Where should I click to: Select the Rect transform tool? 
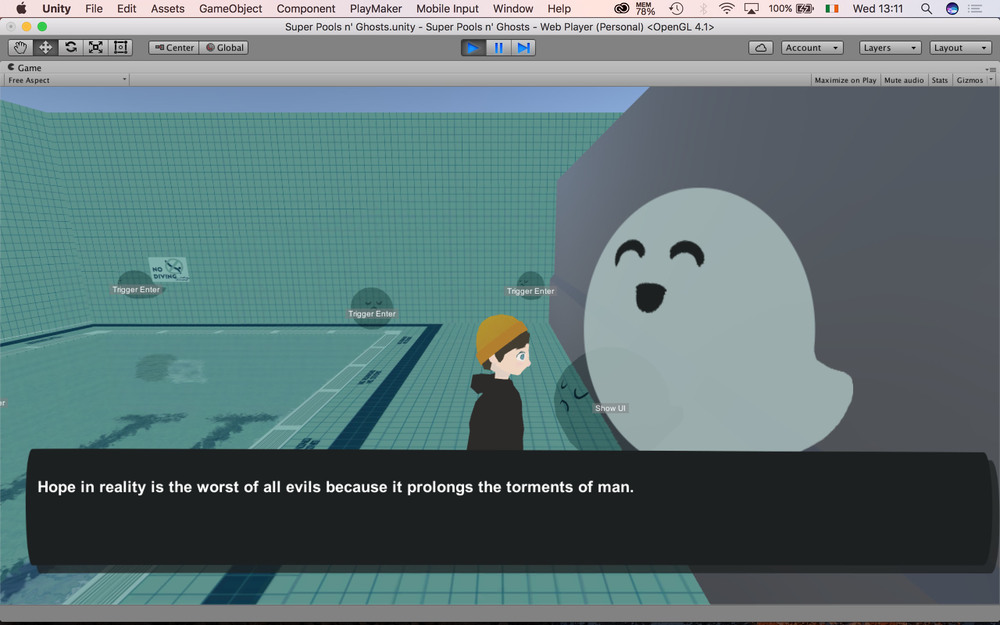point(121,47)
